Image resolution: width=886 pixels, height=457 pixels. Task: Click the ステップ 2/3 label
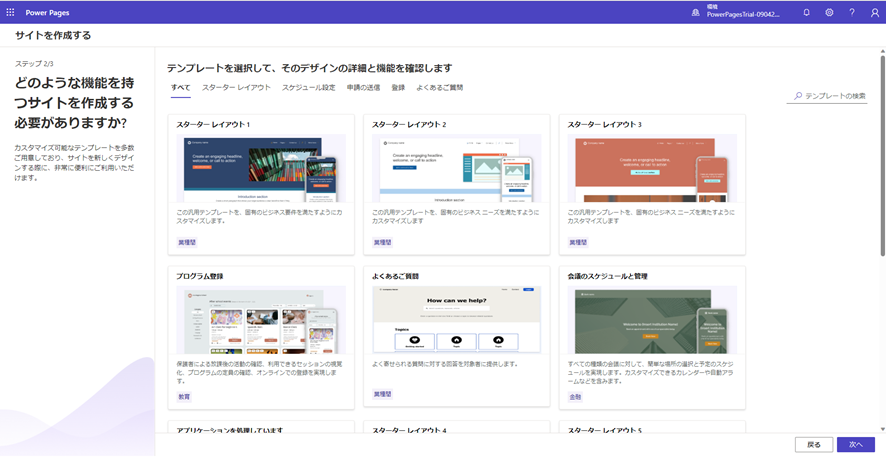click(34, 64)
